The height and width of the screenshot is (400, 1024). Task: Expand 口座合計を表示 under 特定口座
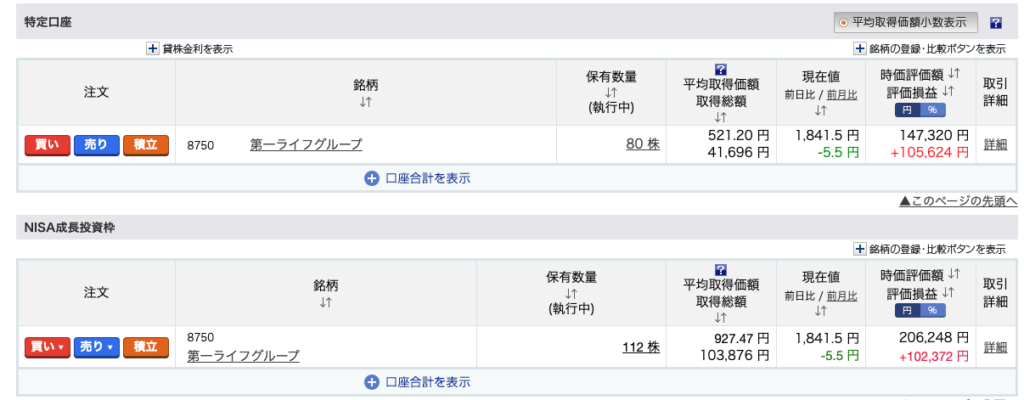coord(417,178)
